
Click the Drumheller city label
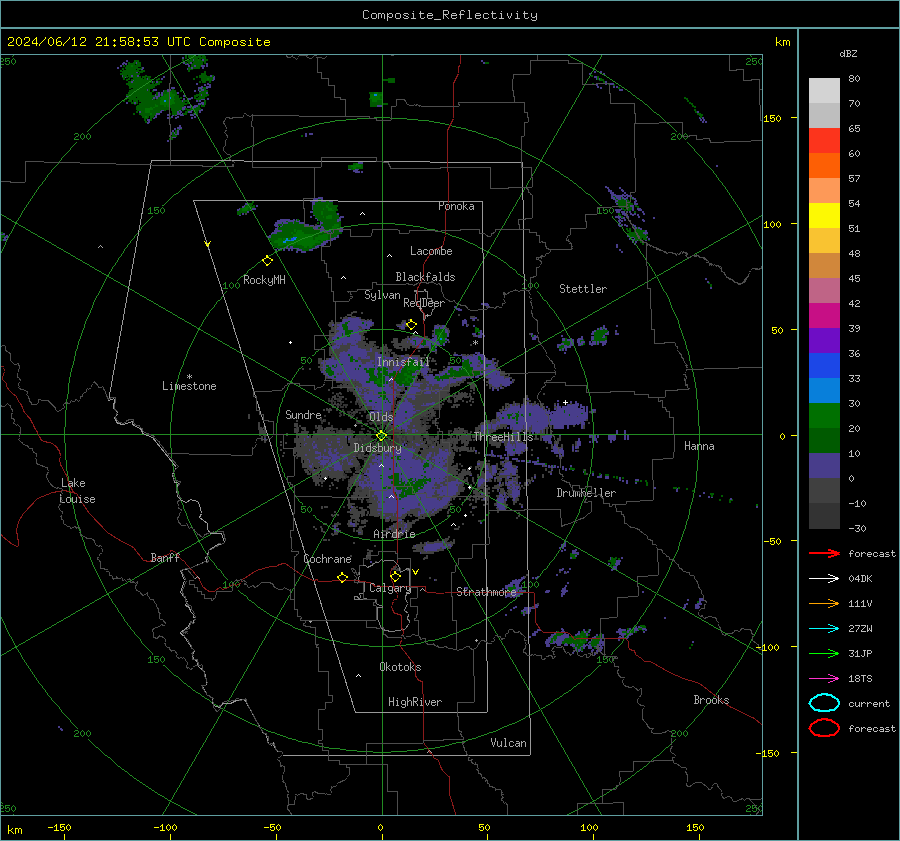click(x=586, y=493)
